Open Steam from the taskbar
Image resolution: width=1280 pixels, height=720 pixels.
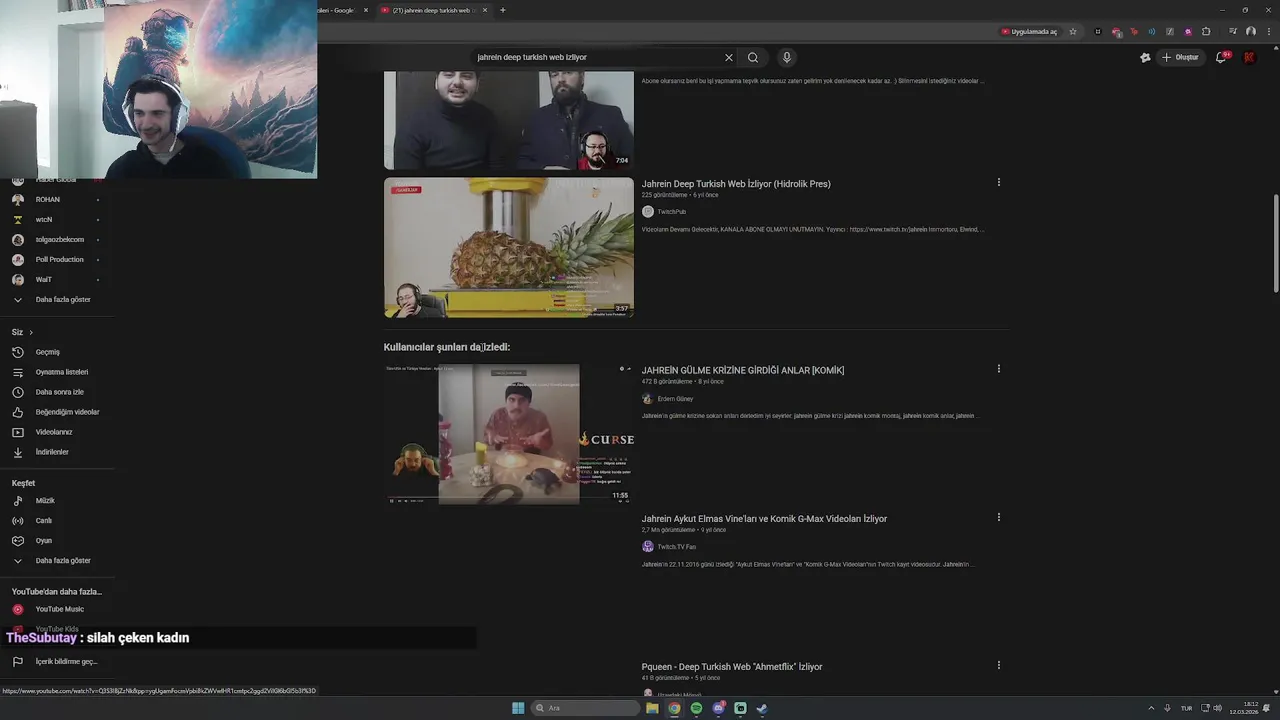point(762,708)
